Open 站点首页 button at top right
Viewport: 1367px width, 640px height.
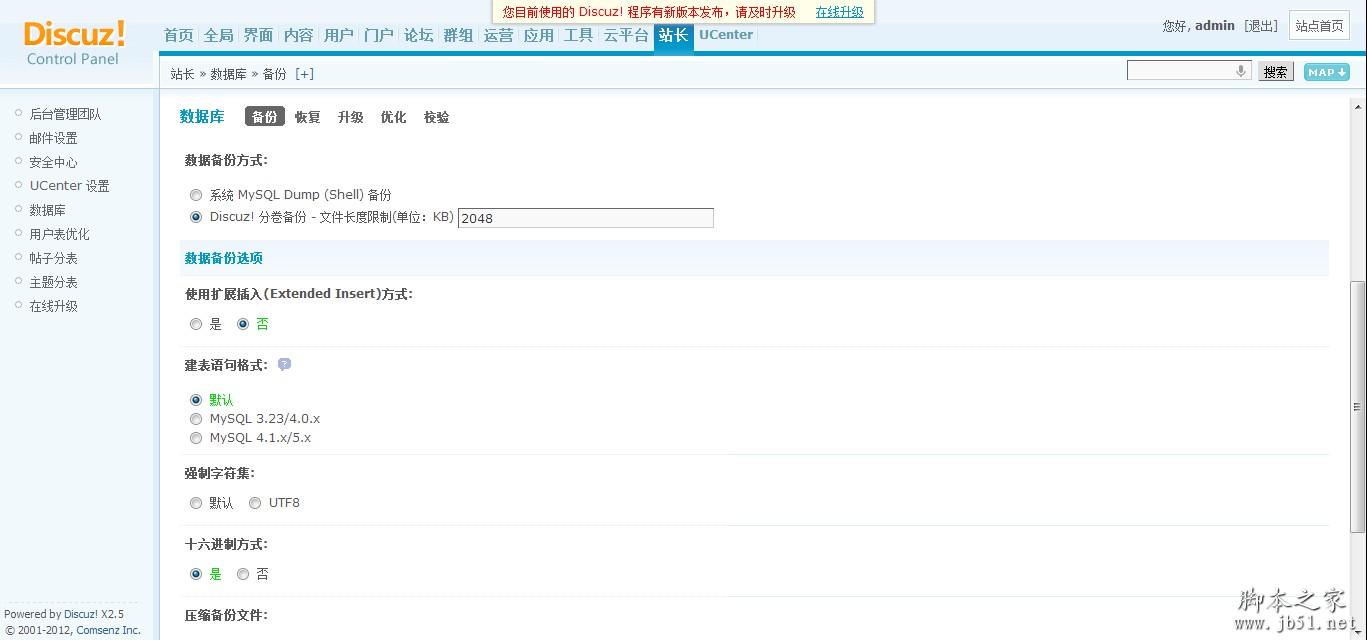click(1319, 26)
